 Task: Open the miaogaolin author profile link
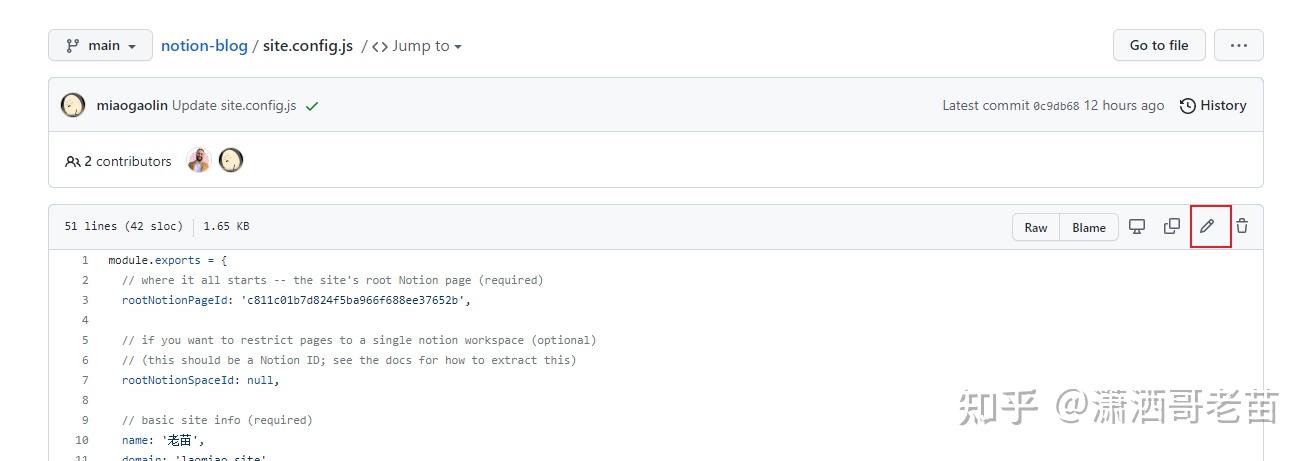pyautogui.click(x=132, y=105)
